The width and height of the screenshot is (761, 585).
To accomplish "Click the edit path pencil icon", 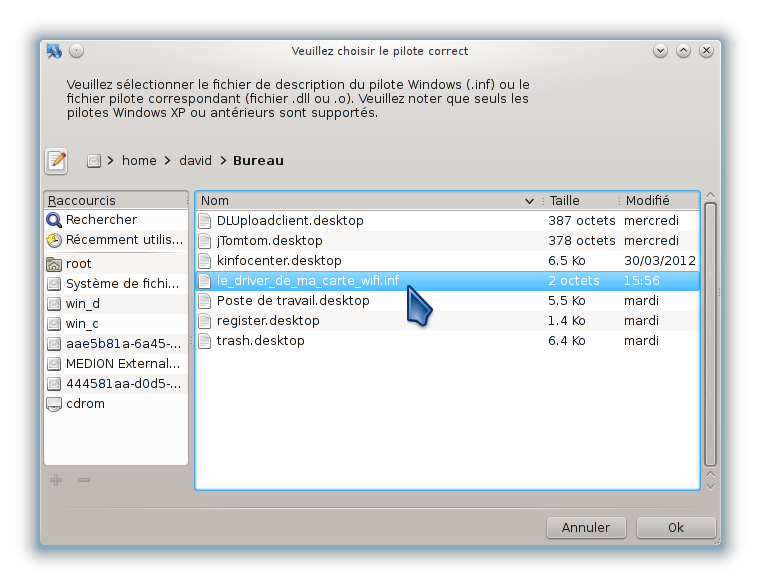I will pyautogui.click(x=56, y=161).
